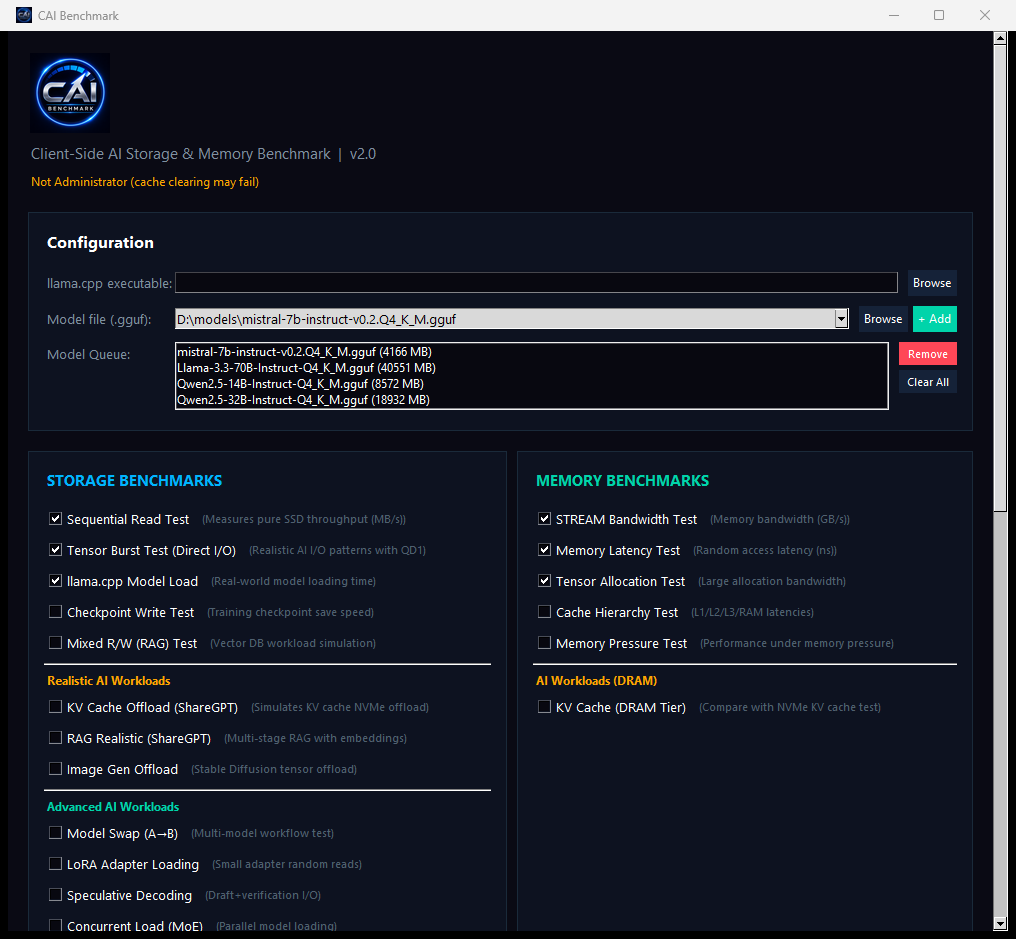This screenshot has width=1016, height=939.
Task: Enable LoRA Adapter Loading
Action: click(56, 864)
